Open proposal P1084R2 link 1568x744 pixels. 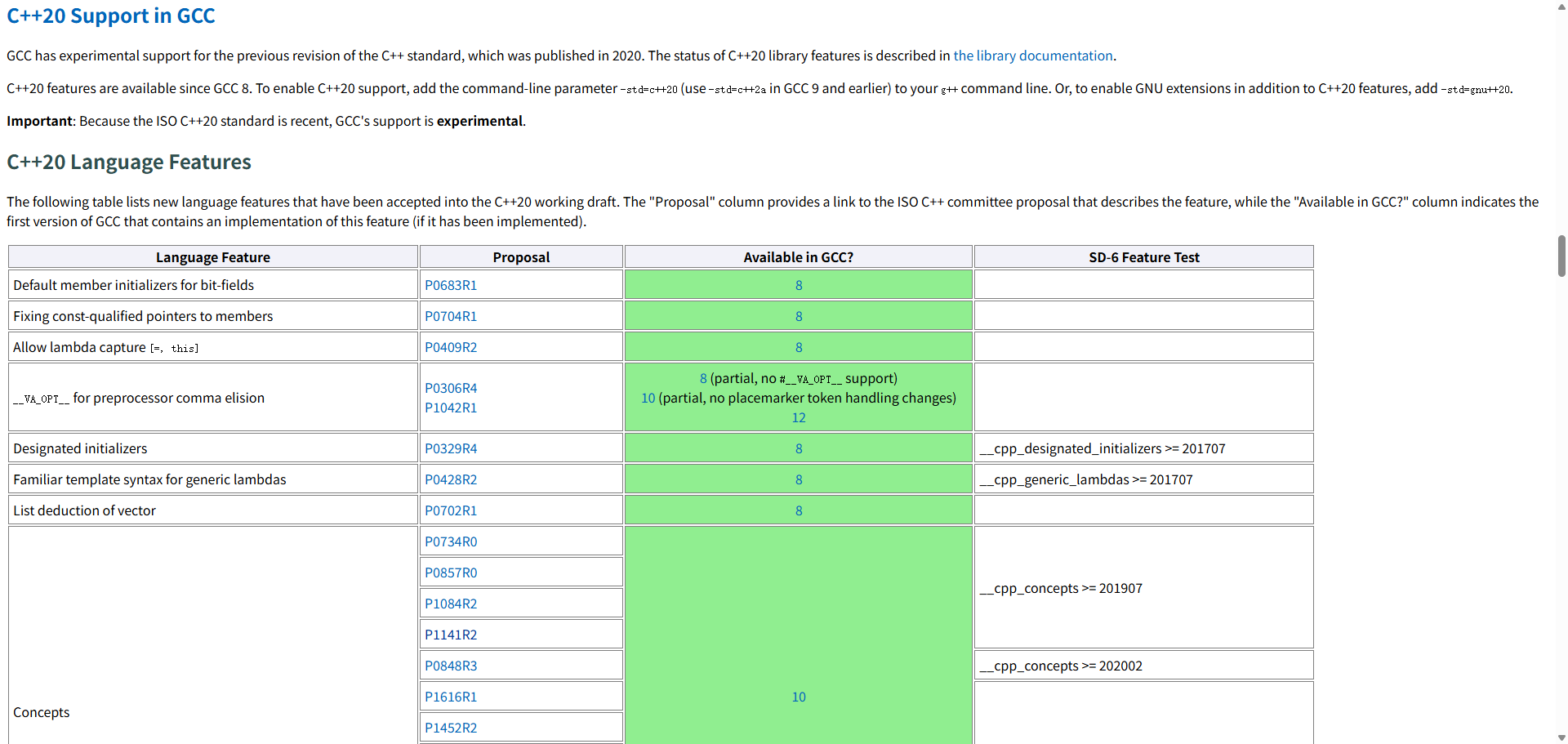[x=451, y=604]
